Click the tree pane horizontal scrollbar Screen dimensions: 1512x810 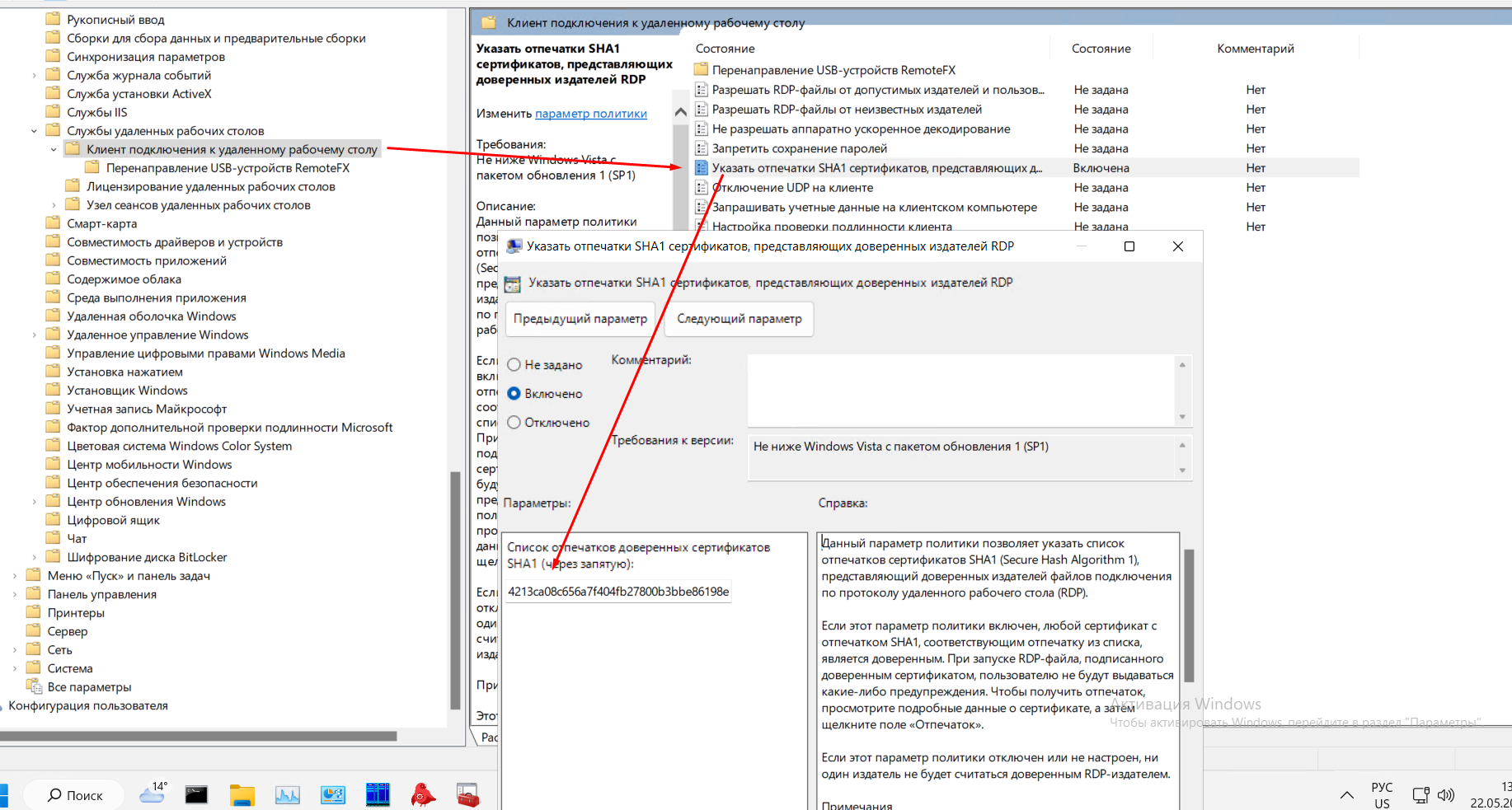pos(198,736)
